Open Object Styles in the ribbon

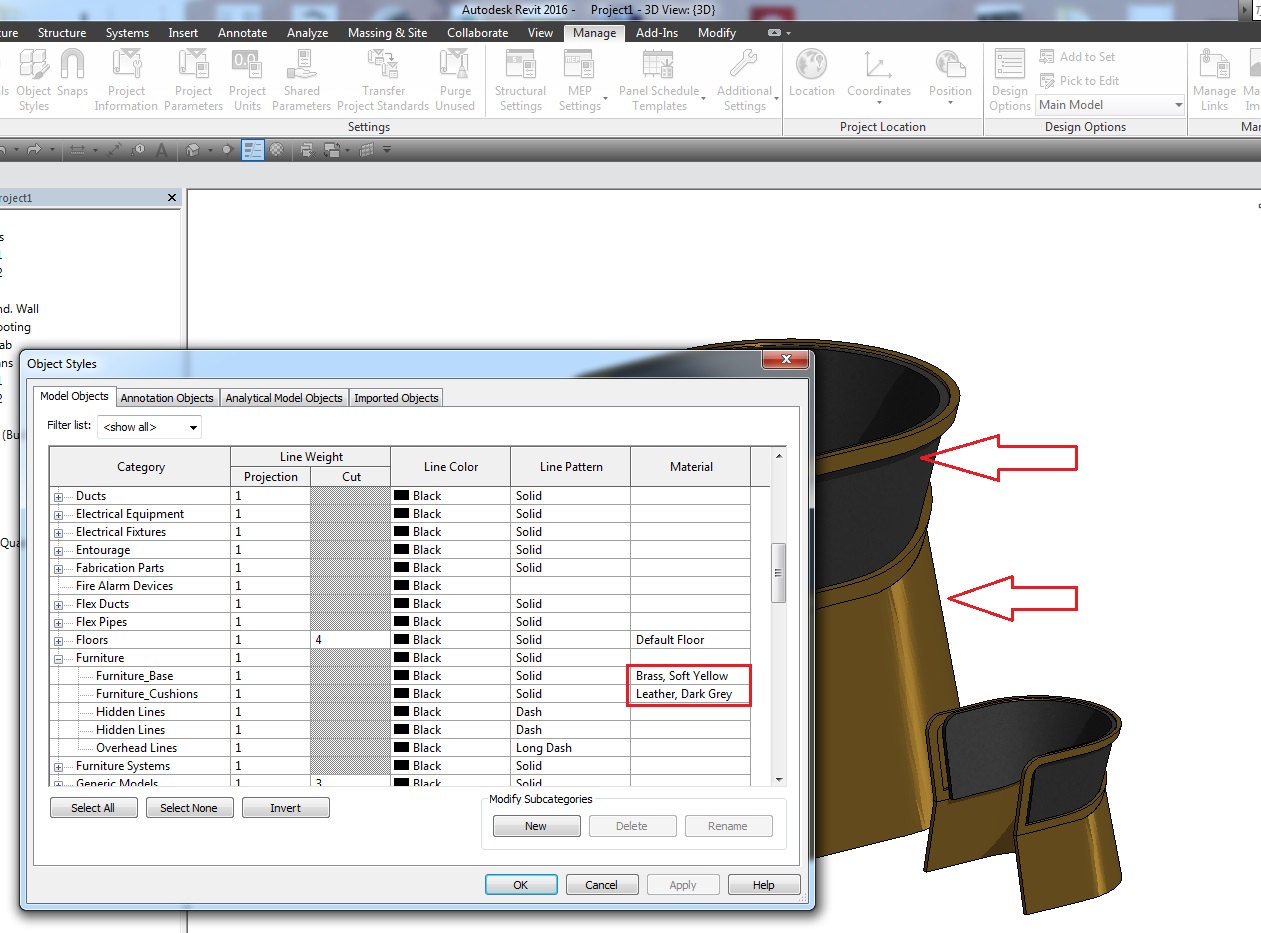click(x=34, y=80)
